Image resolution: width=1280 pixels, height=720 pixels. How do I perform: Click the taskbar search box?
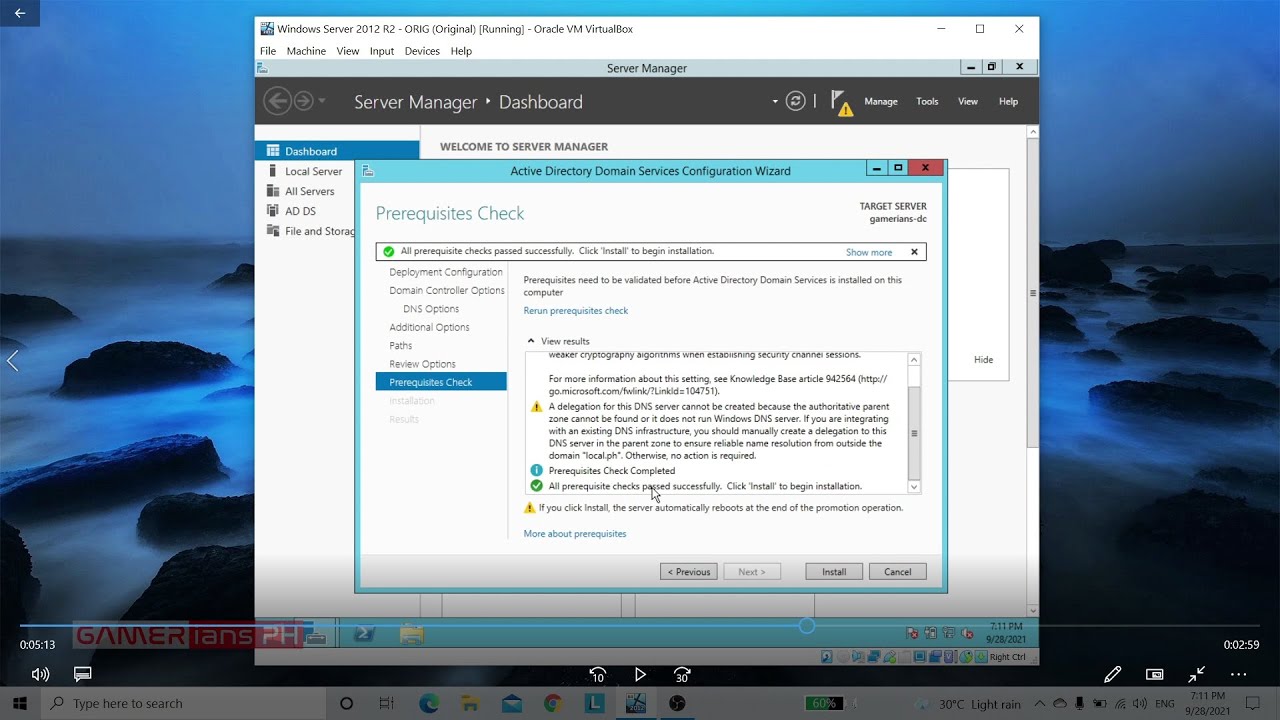(x=184, y=703)
